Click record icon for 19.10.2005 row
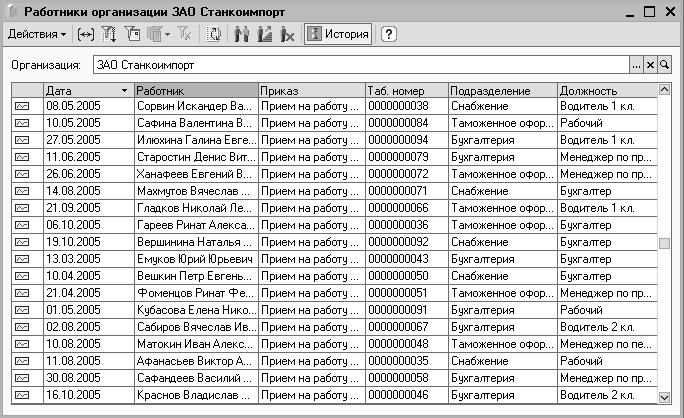This screenshot has width=684, height=418. pyautogui.click(x=22, y=242)
